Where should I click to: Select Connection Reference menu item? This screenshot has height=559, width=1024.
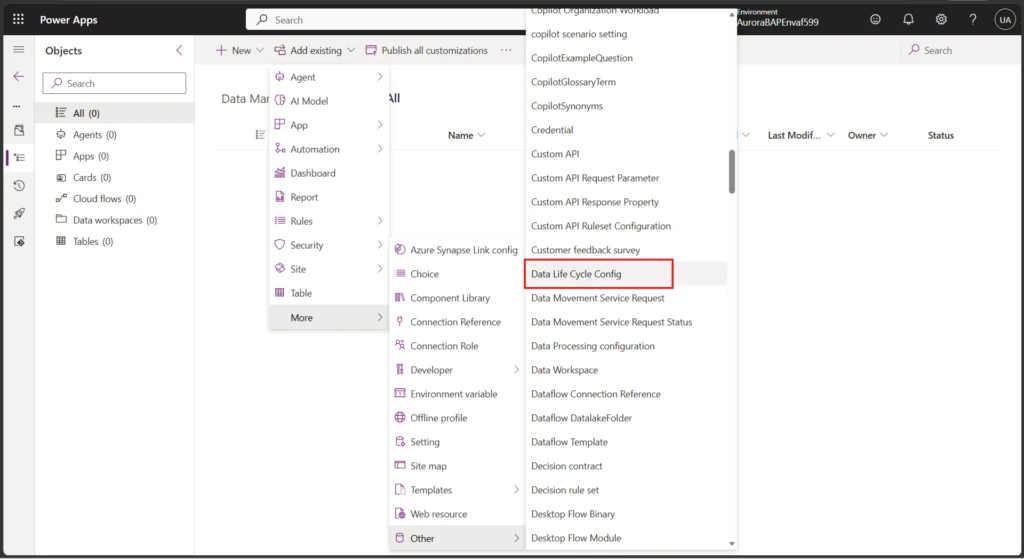tap(457, 322)
